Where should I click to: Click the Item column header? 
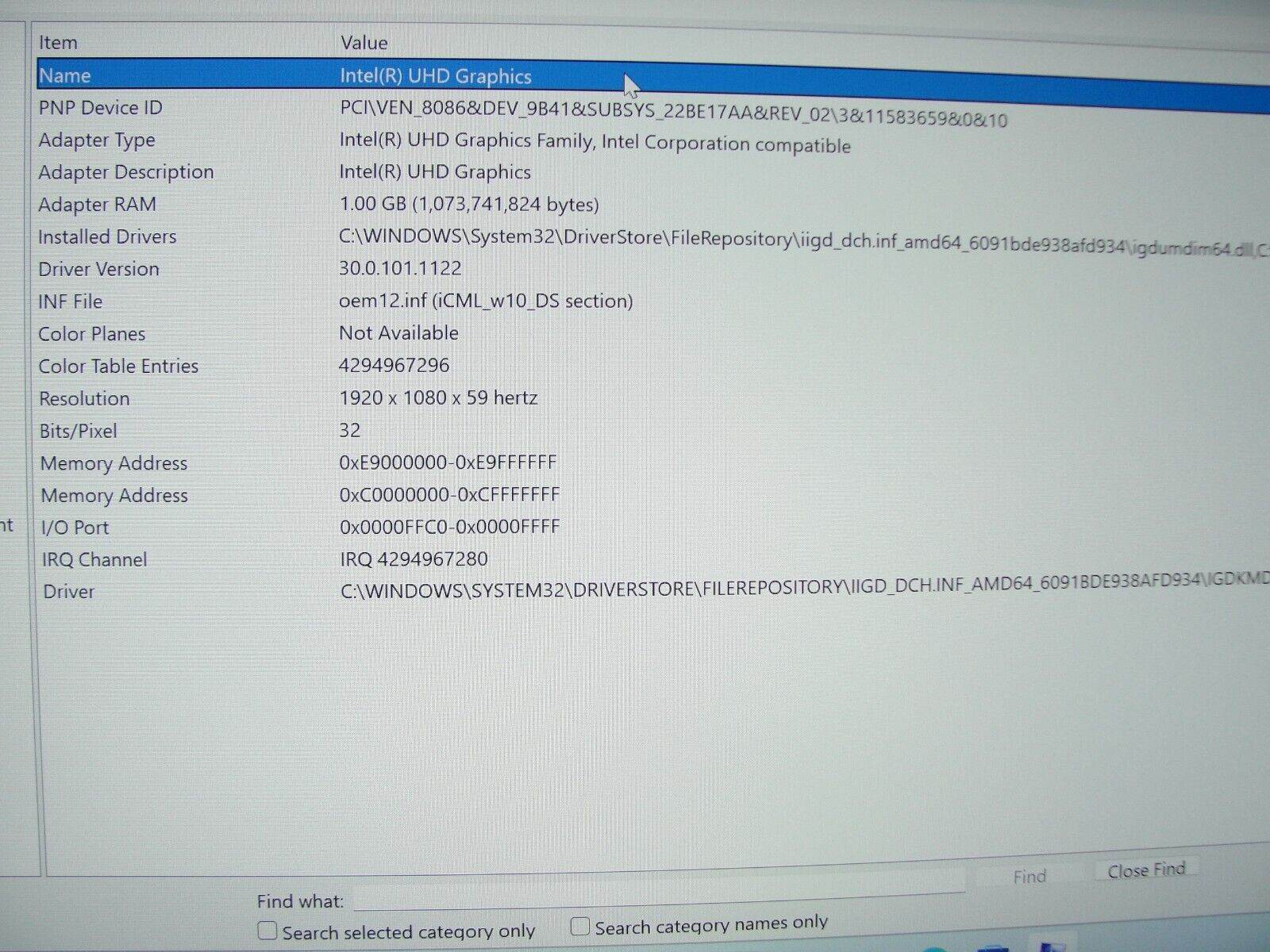click(56, 44)
